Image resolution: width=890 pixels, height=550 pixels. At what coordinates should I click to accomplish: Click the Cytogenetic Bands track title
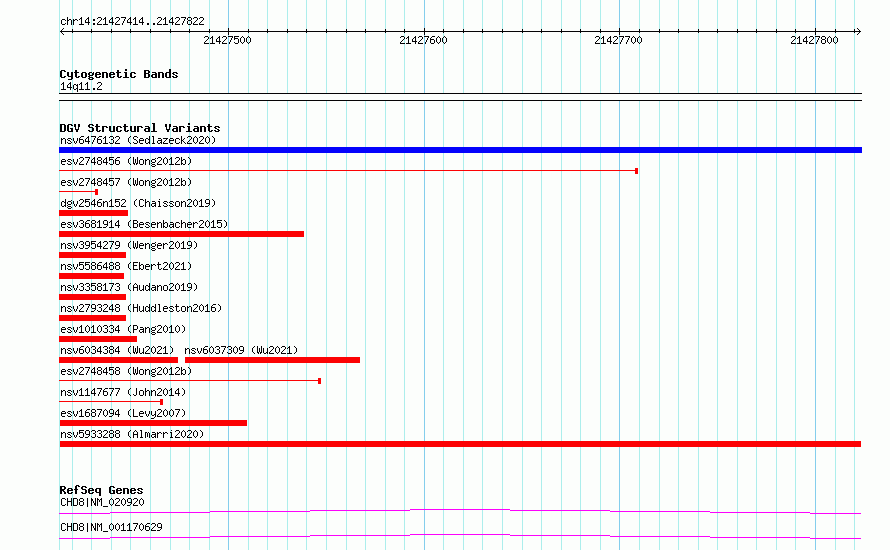click(x=119, y=74)
